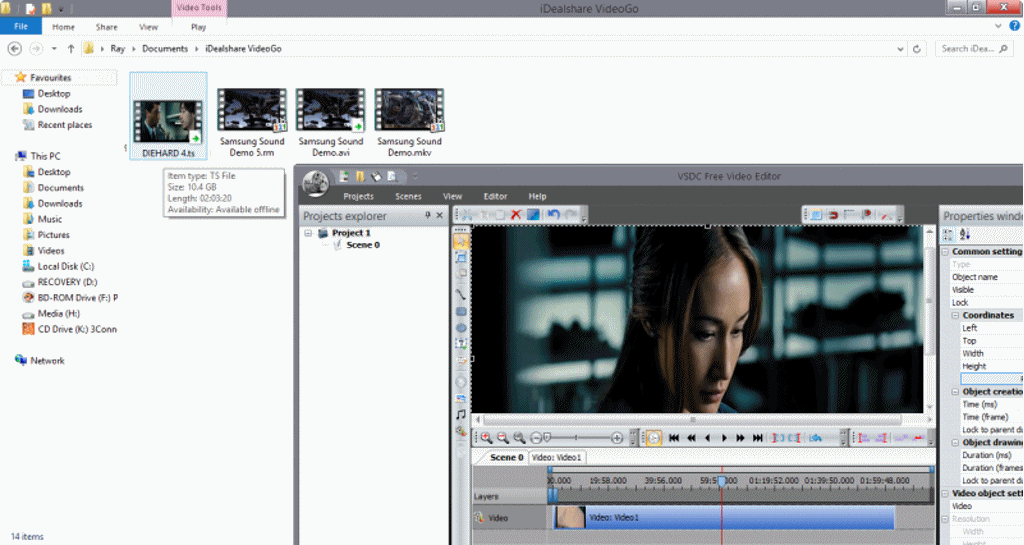The width and height of the screenshot is (1024, 545).
Task: Click the zoom out magnifier on timeline toolbar
Action: [x=503, y=438]
